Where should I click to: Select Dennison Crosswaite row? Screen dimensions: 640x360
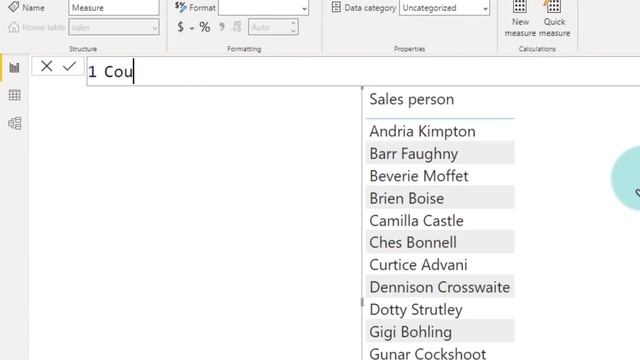pyautogui.click(x=440, y=287)
